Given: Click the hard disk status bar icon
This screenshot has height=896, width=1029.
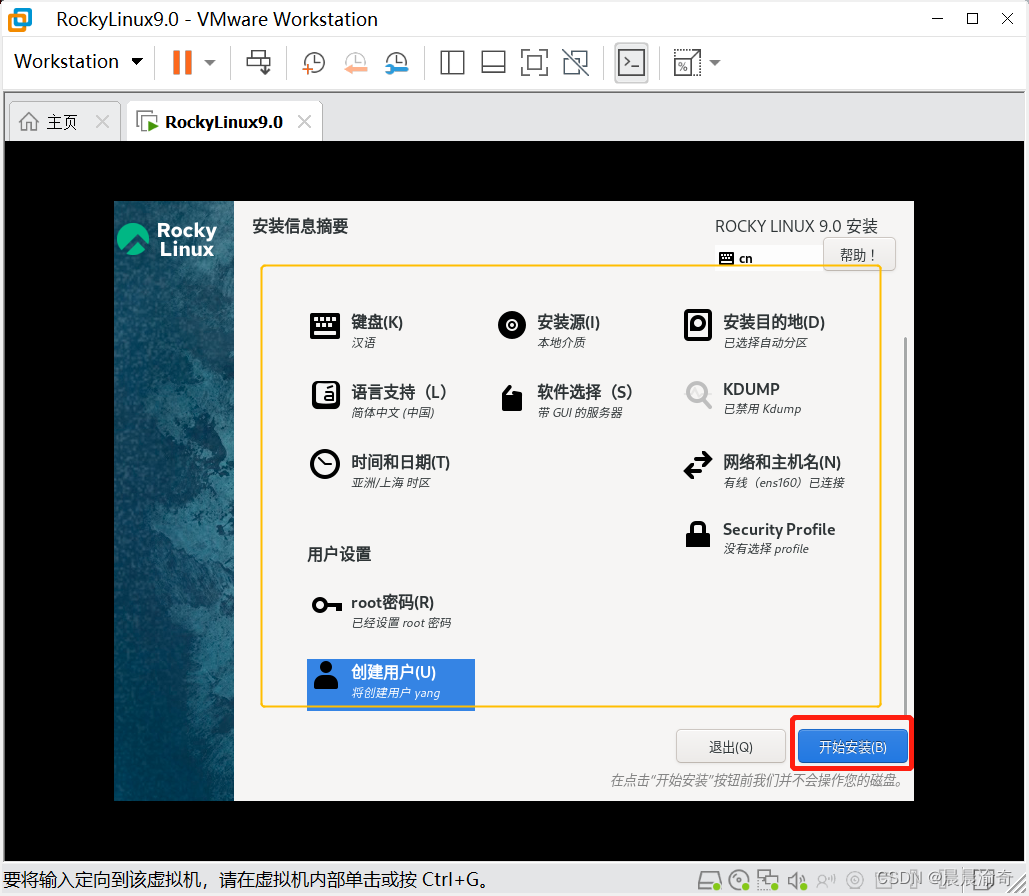Looking at the screenshot, I should 709,880.
